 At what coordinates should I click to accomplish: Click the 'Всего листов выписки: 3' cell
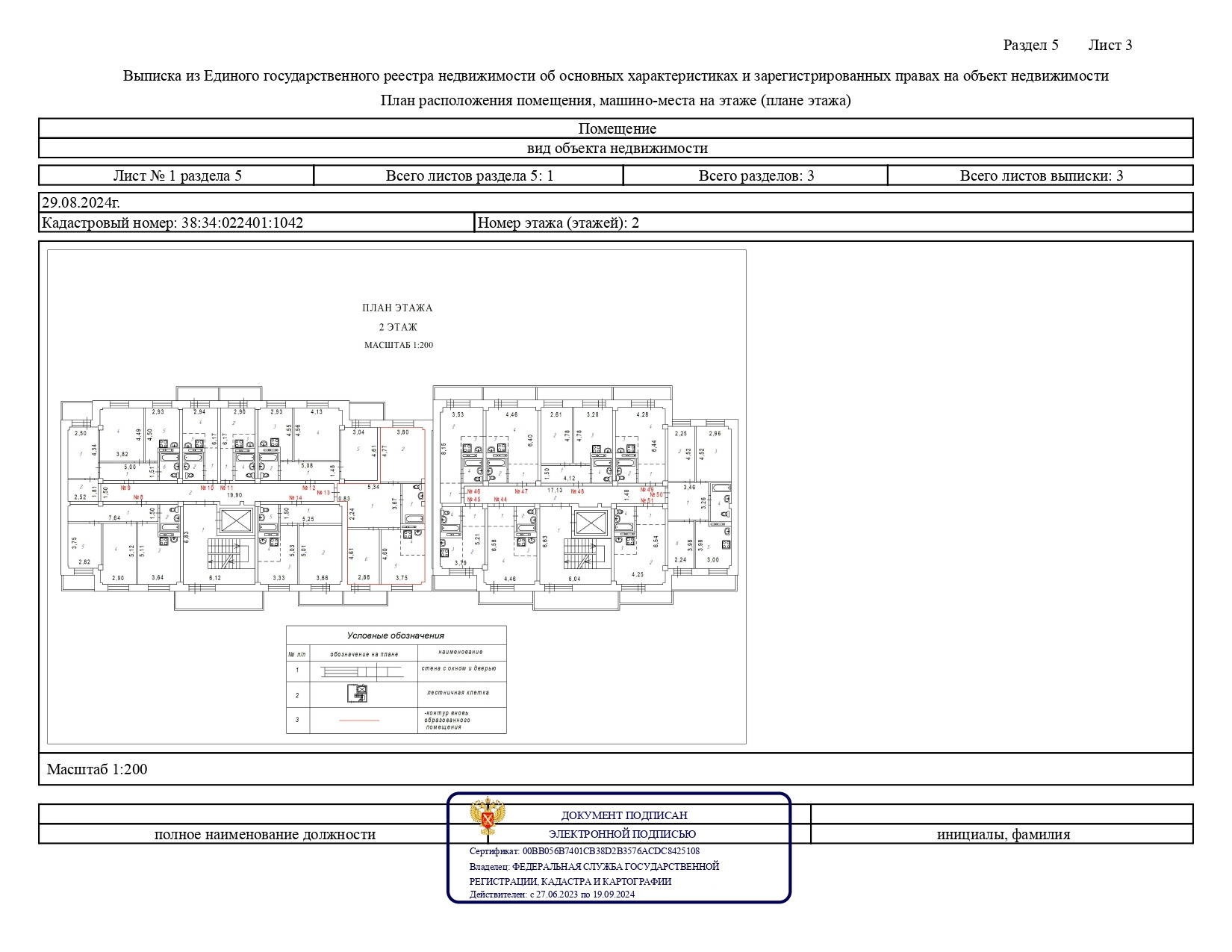pos(1041,175)
